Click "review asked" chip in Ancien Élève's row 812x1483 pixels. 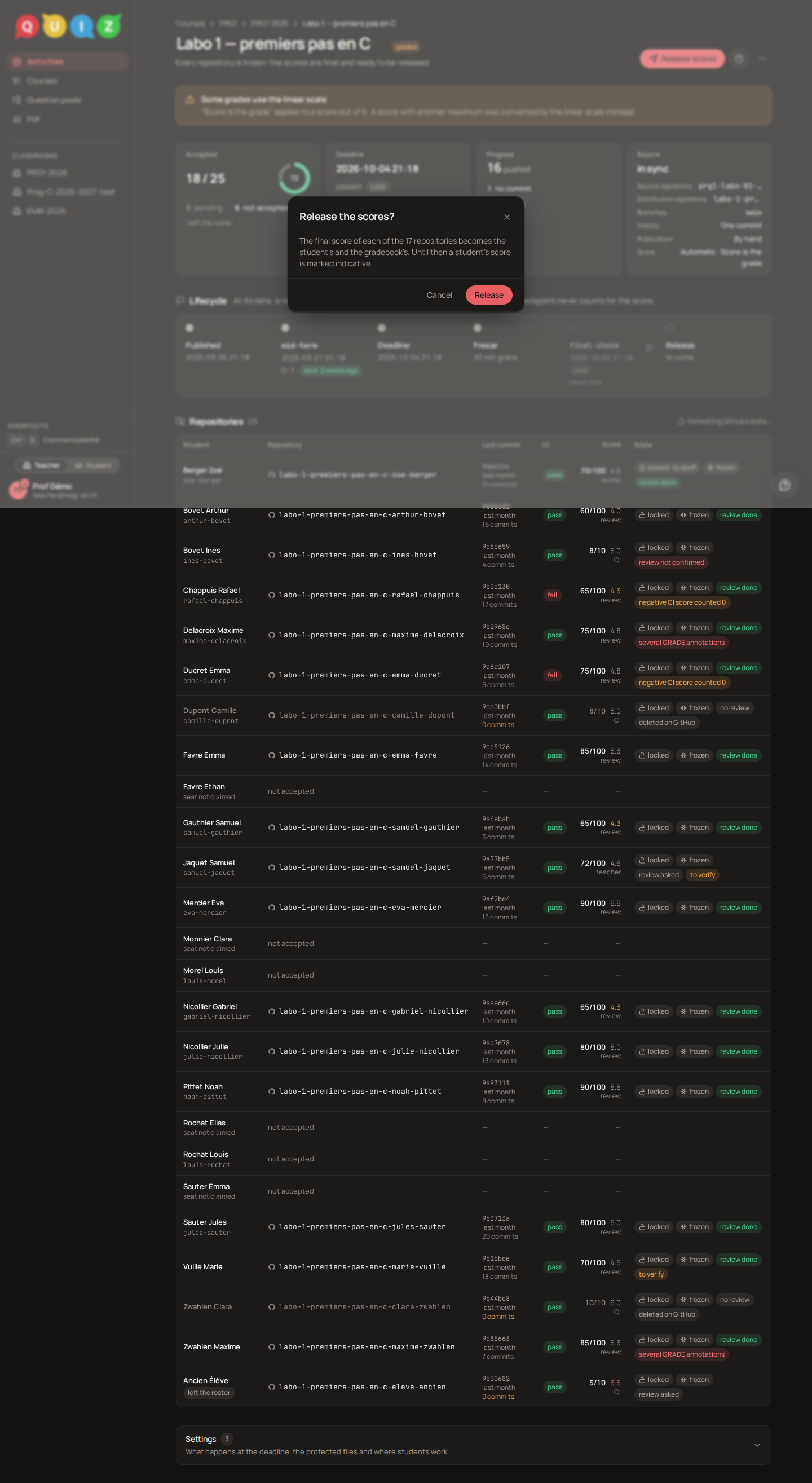coord(659,1394)
